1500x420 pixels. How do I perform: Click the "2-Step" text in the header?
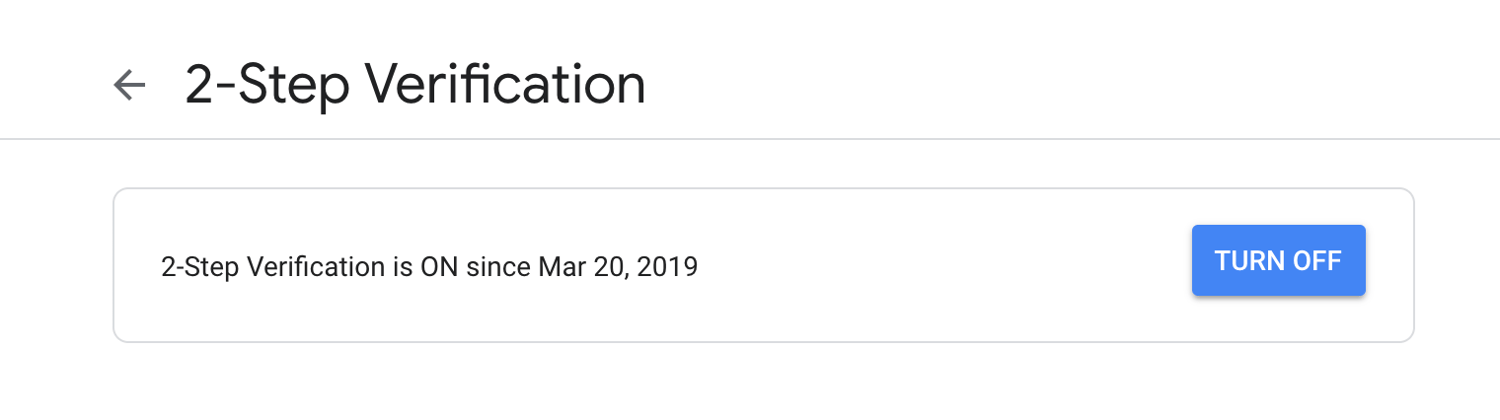267,85
